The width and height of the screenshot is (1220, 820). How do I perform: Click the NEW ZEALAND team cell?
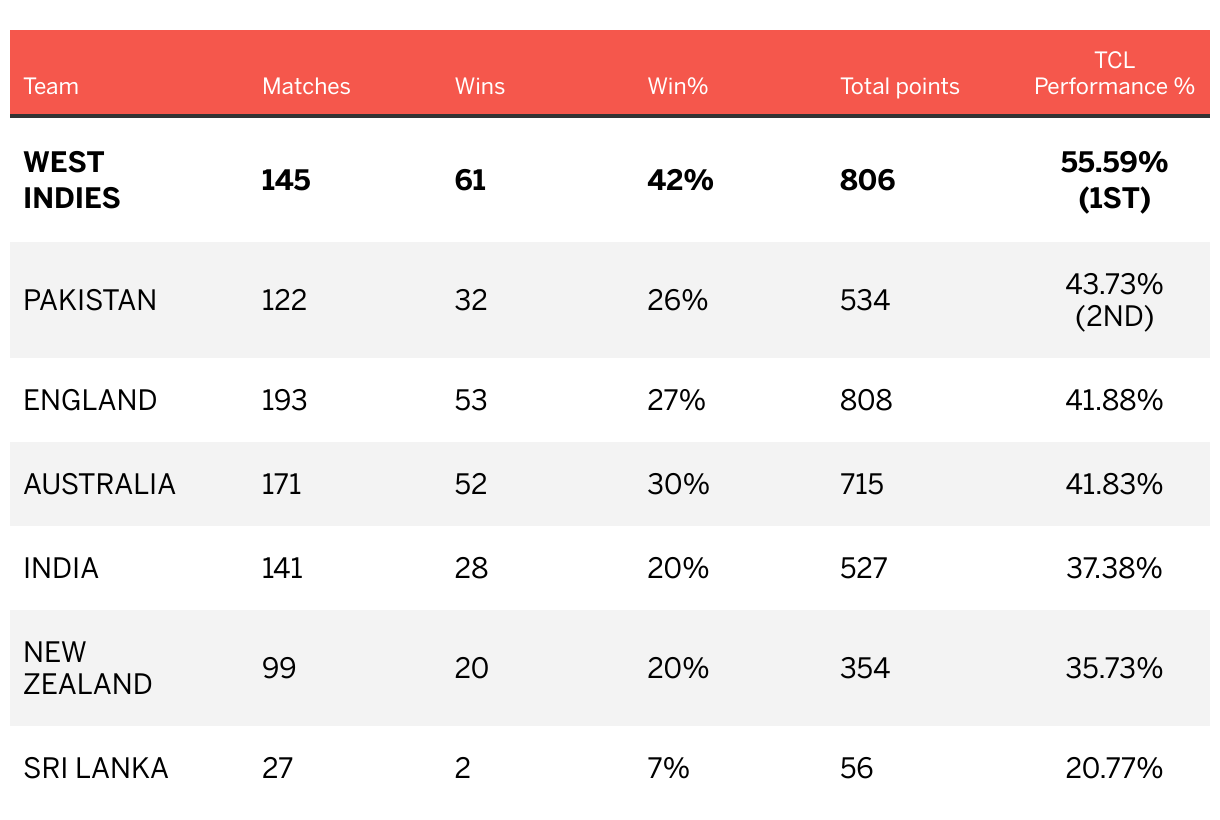pos(88,668)
